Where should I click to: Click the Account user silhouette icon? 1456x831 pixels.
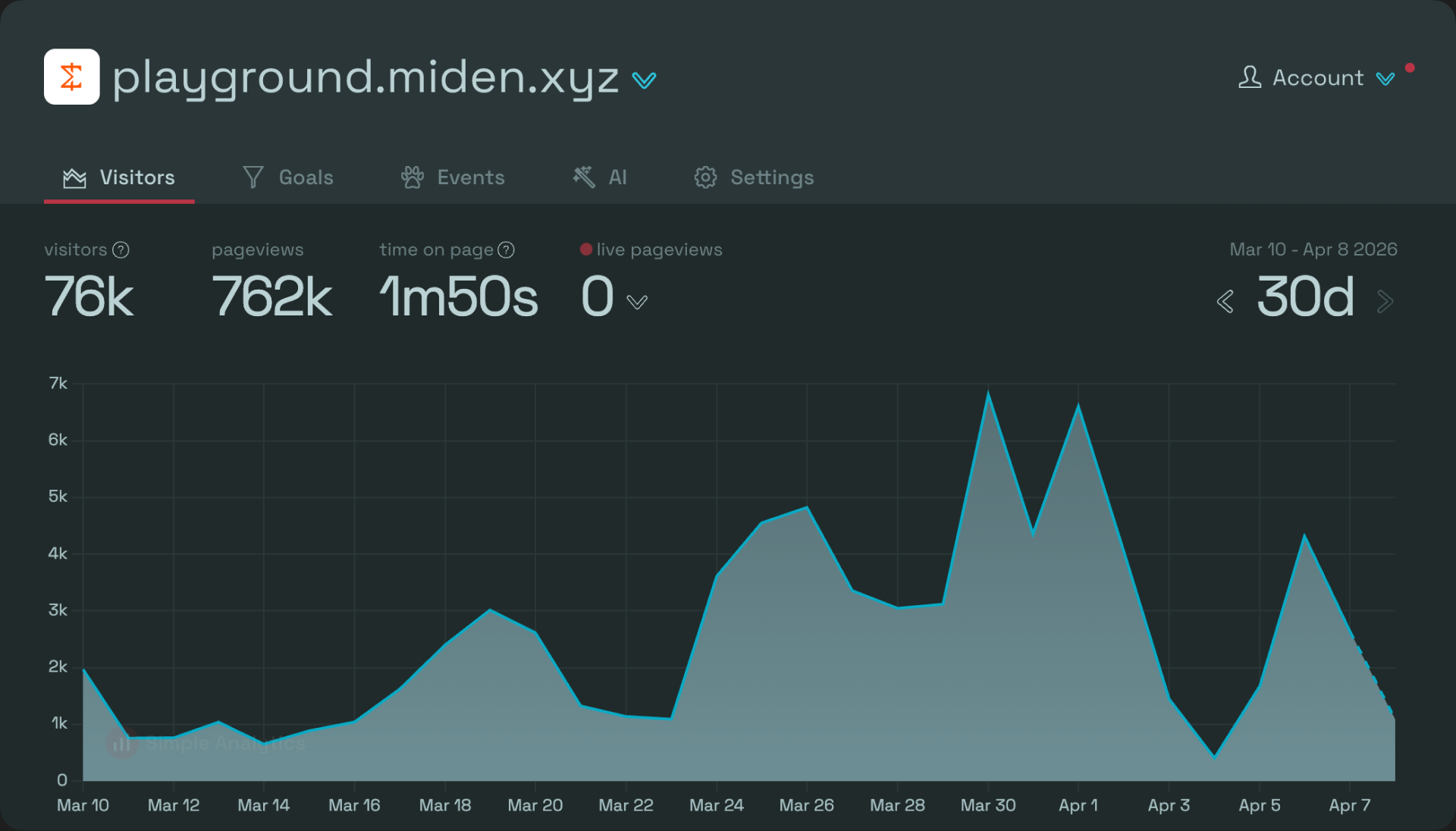[1251, 77]
